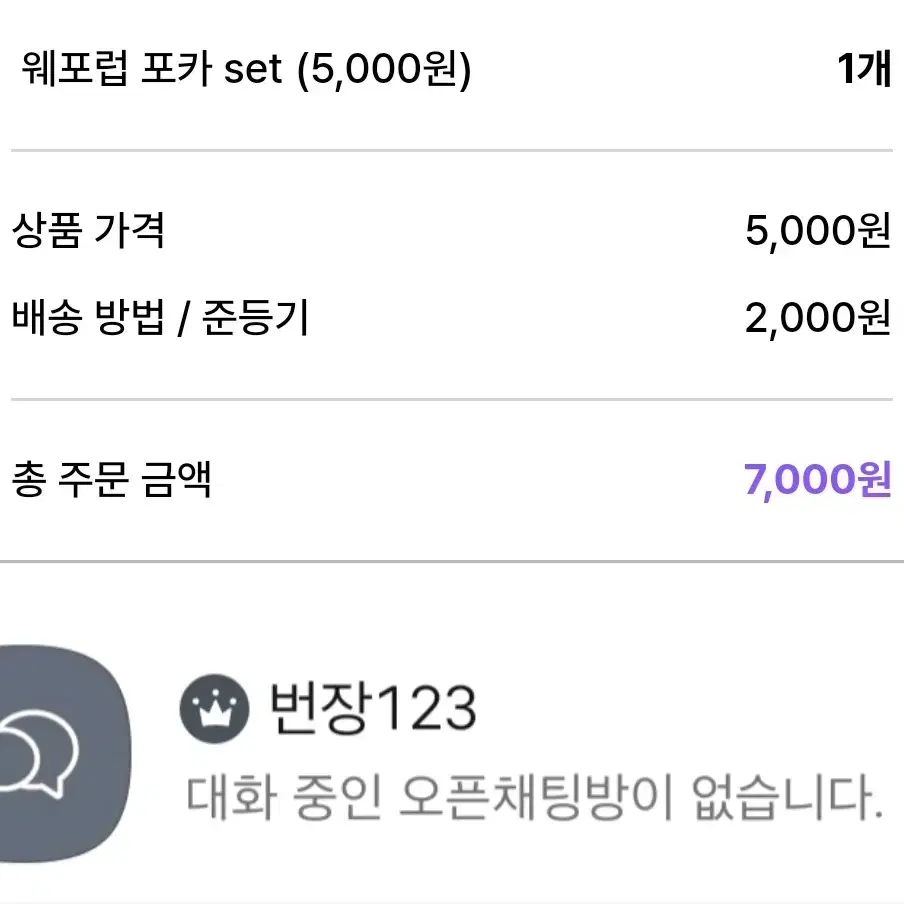This screenshot has width=904, height=904.
Task: Tap the 준등기 shipping method text
Action: [256, 318]
